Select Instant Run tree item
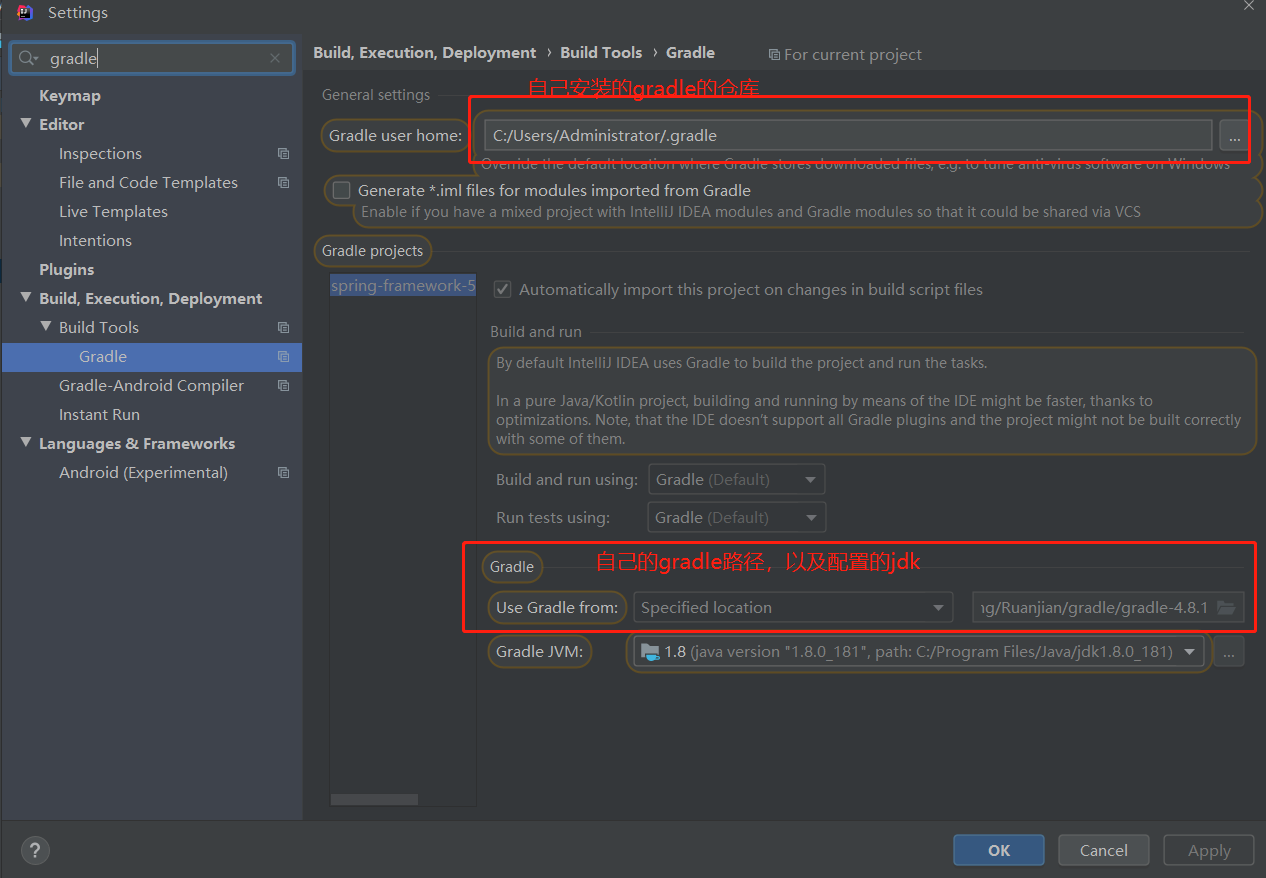This screenshot has height=878, width=1266. (99, 415)
